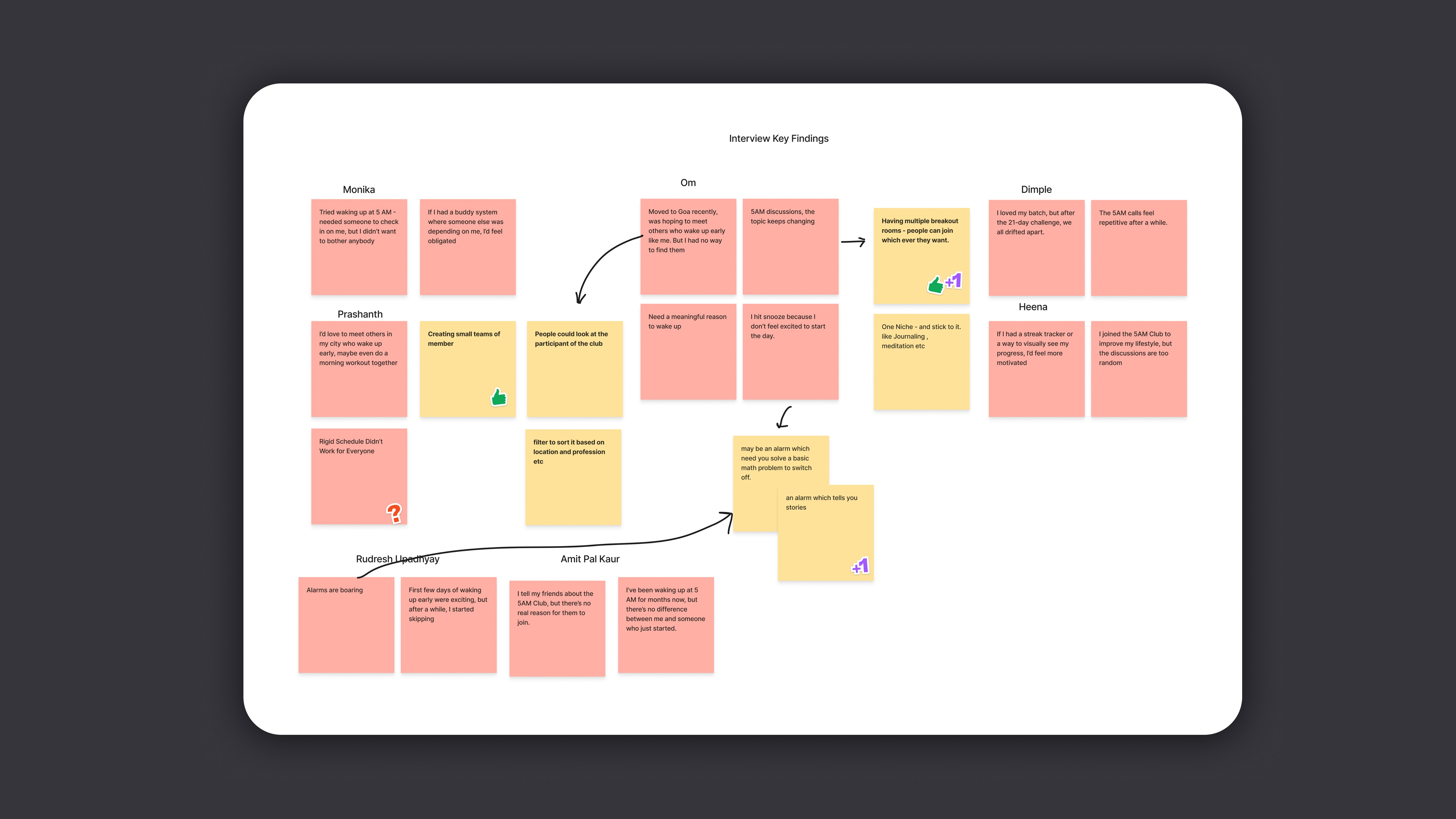Select the Monika heading label
Image resolution: width=1456 pixels, height=819 pixels.
(358, 190)
